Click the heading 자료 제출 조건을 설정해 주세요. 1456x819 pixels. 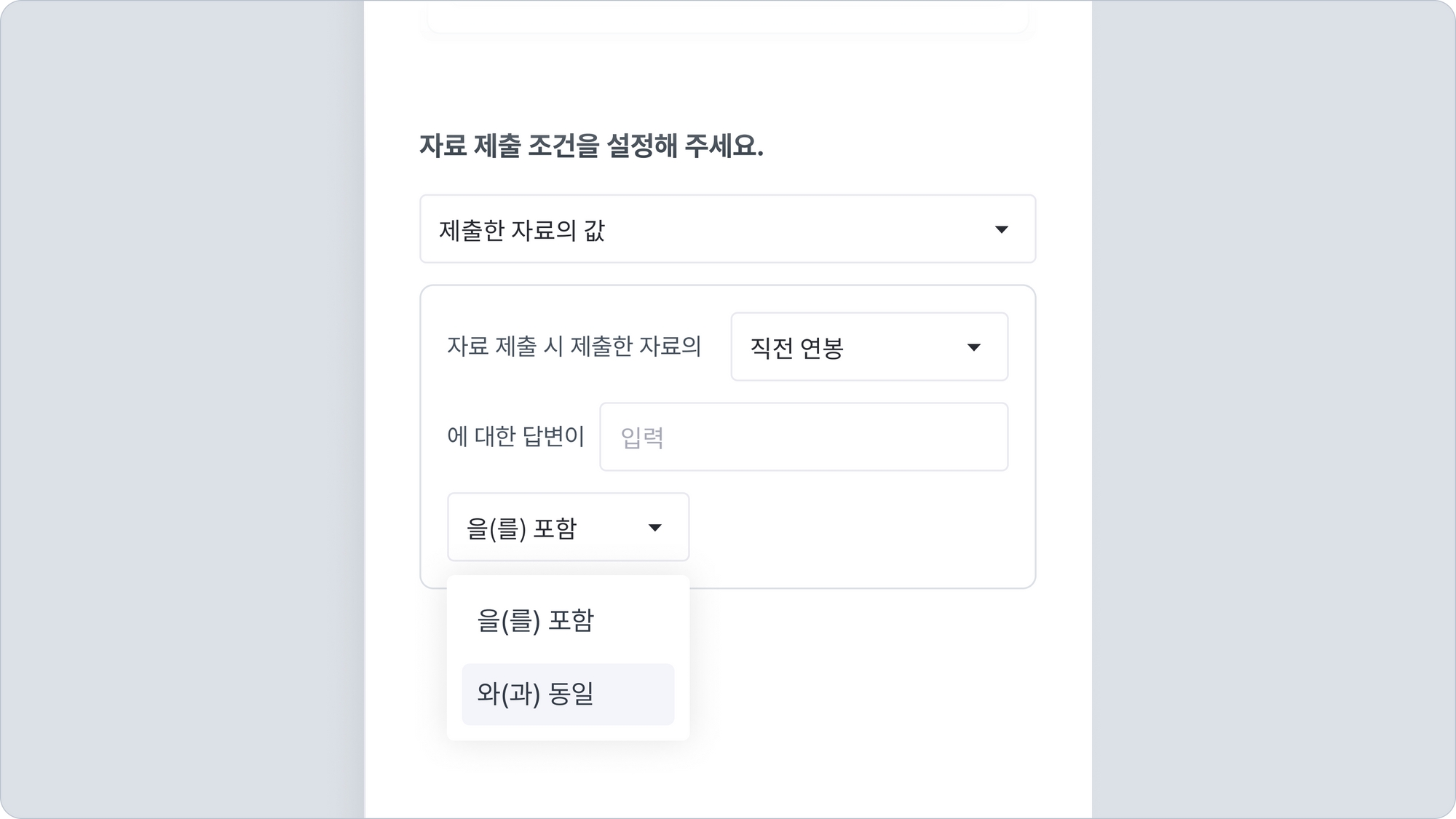[591, 146]
